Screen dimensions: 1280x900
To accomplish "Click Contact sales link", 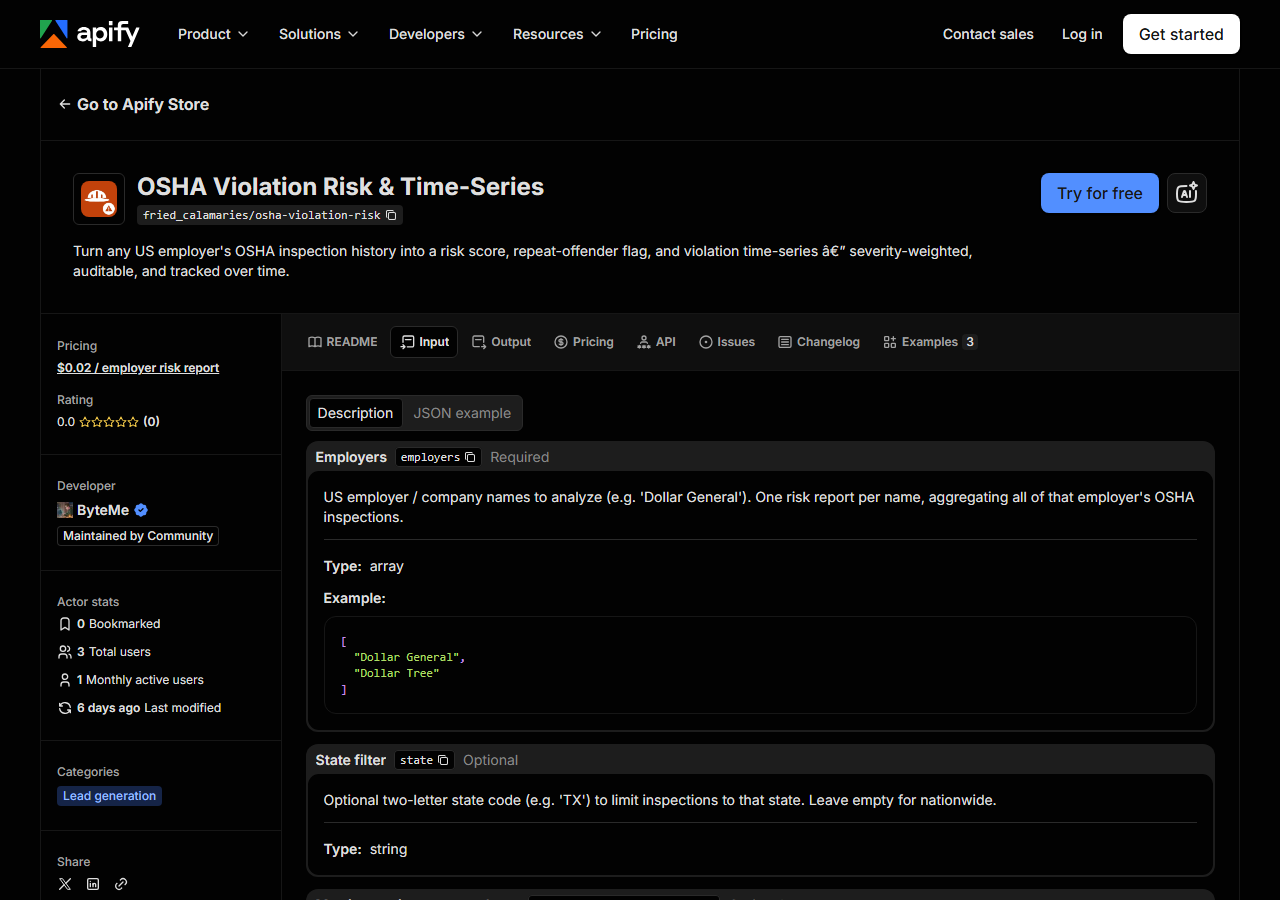I will [x=988, y=34].
